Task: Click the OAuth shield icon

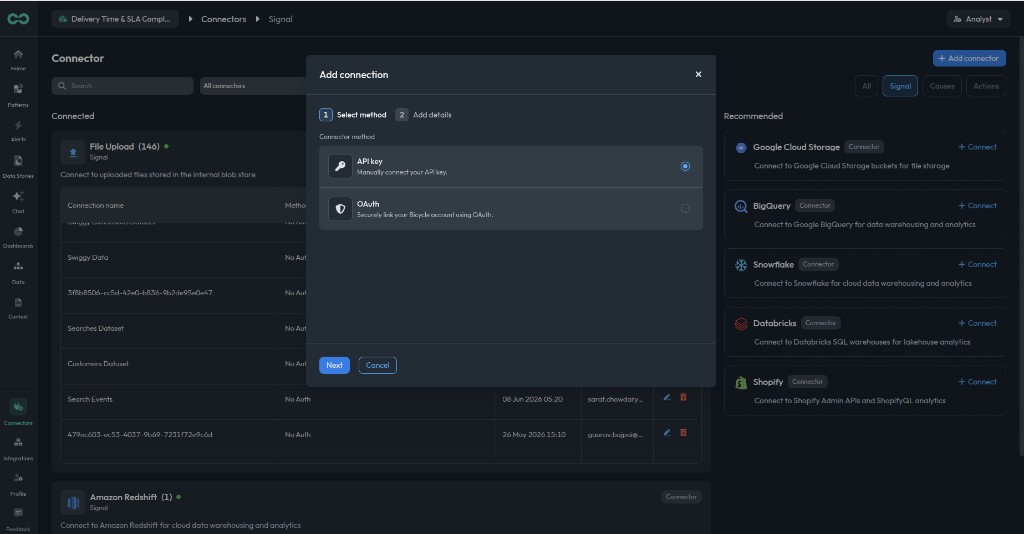Action: (x=340, y=209)
